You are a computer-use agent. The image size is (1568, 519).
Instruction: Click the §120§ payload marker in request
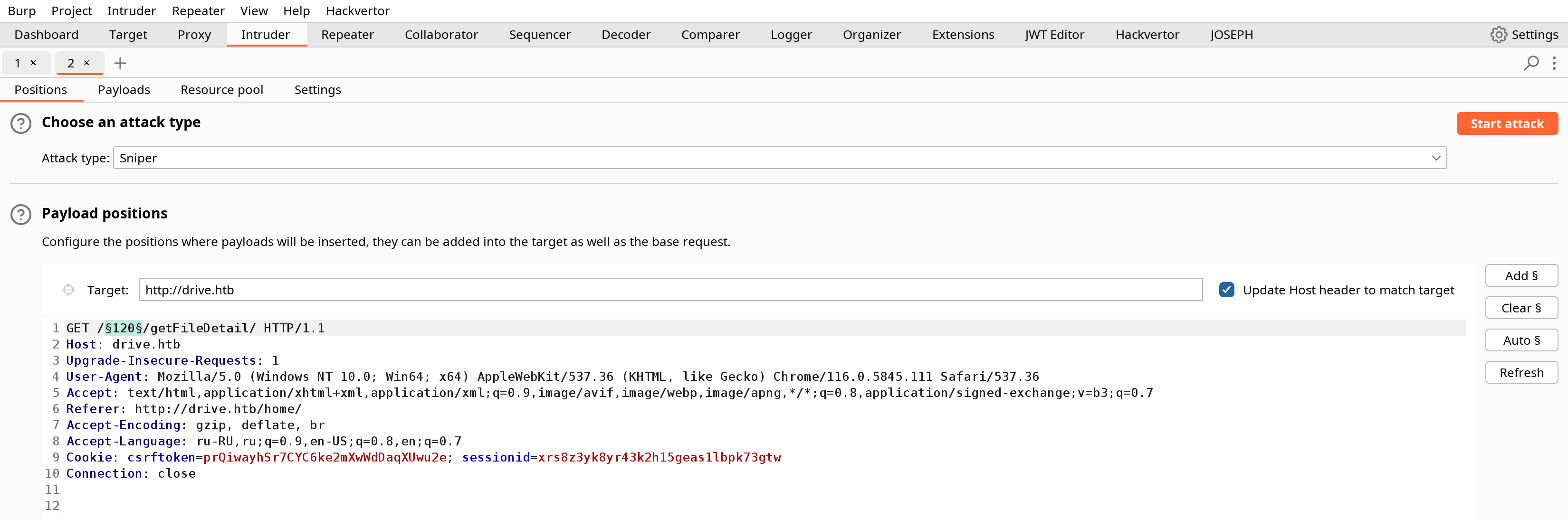coord(124,328)
